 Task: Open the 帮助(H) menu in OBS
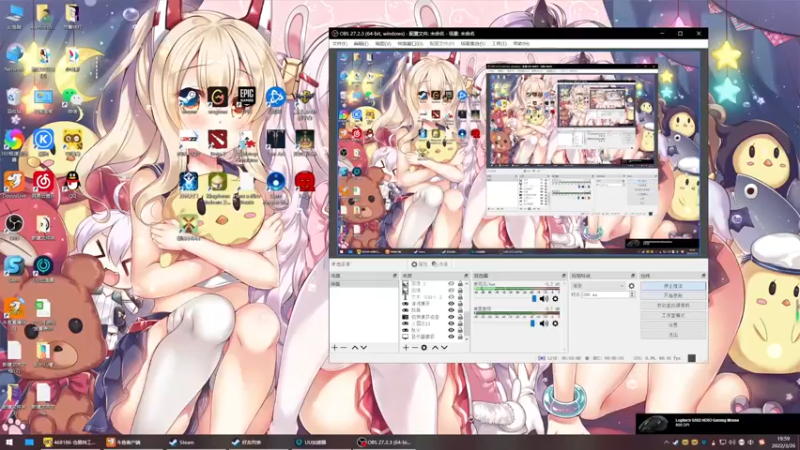(521, 44)
